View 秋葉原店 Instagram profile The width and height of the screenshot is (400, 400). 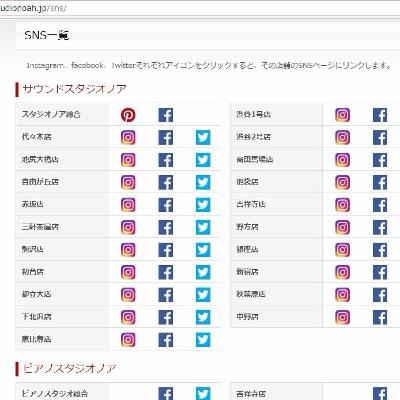click(342, 295)
